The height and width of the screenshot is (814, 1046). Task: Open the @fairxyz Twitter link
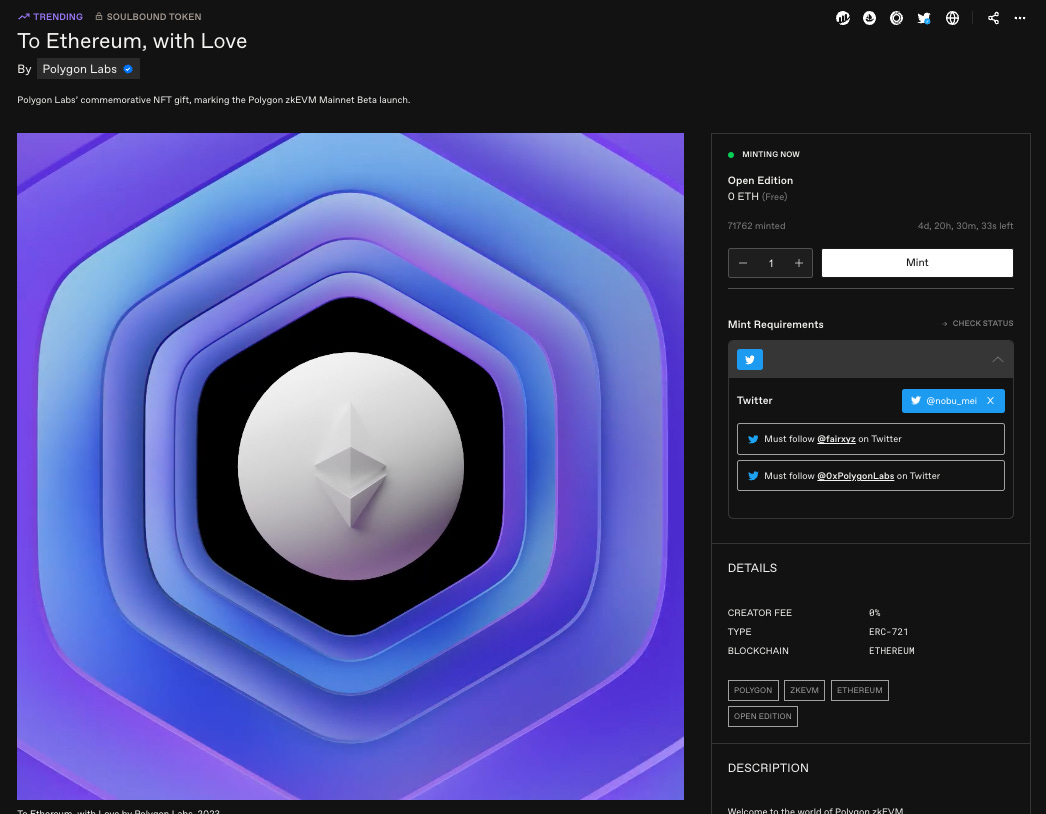click(836, 439)
